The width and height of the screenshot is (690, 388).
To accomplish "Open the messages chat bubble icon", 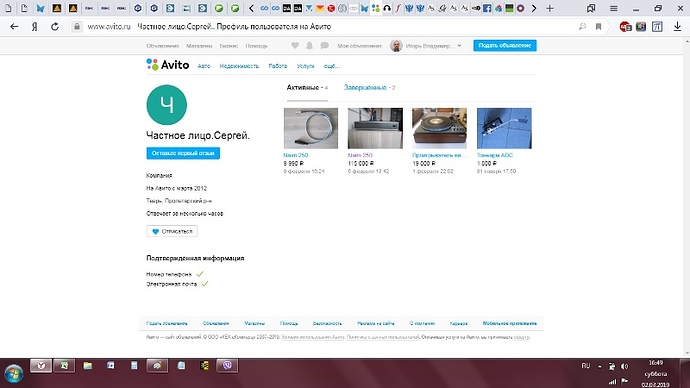I will (324, 45).
